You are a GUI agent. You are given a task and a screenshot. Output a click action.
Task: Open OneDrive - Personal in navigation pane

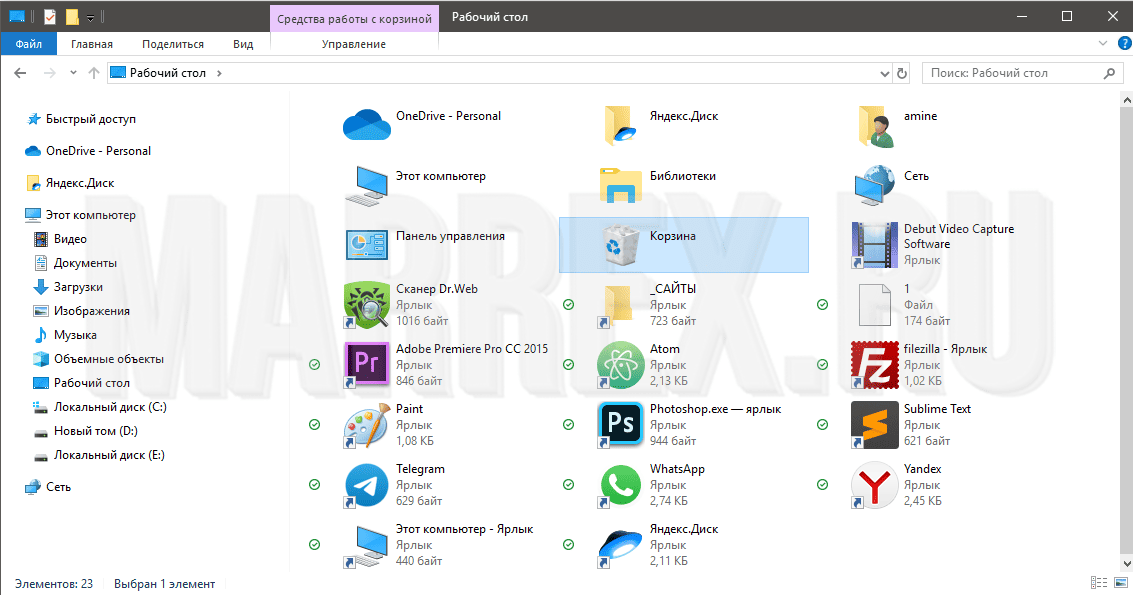(x=98, y=151)
